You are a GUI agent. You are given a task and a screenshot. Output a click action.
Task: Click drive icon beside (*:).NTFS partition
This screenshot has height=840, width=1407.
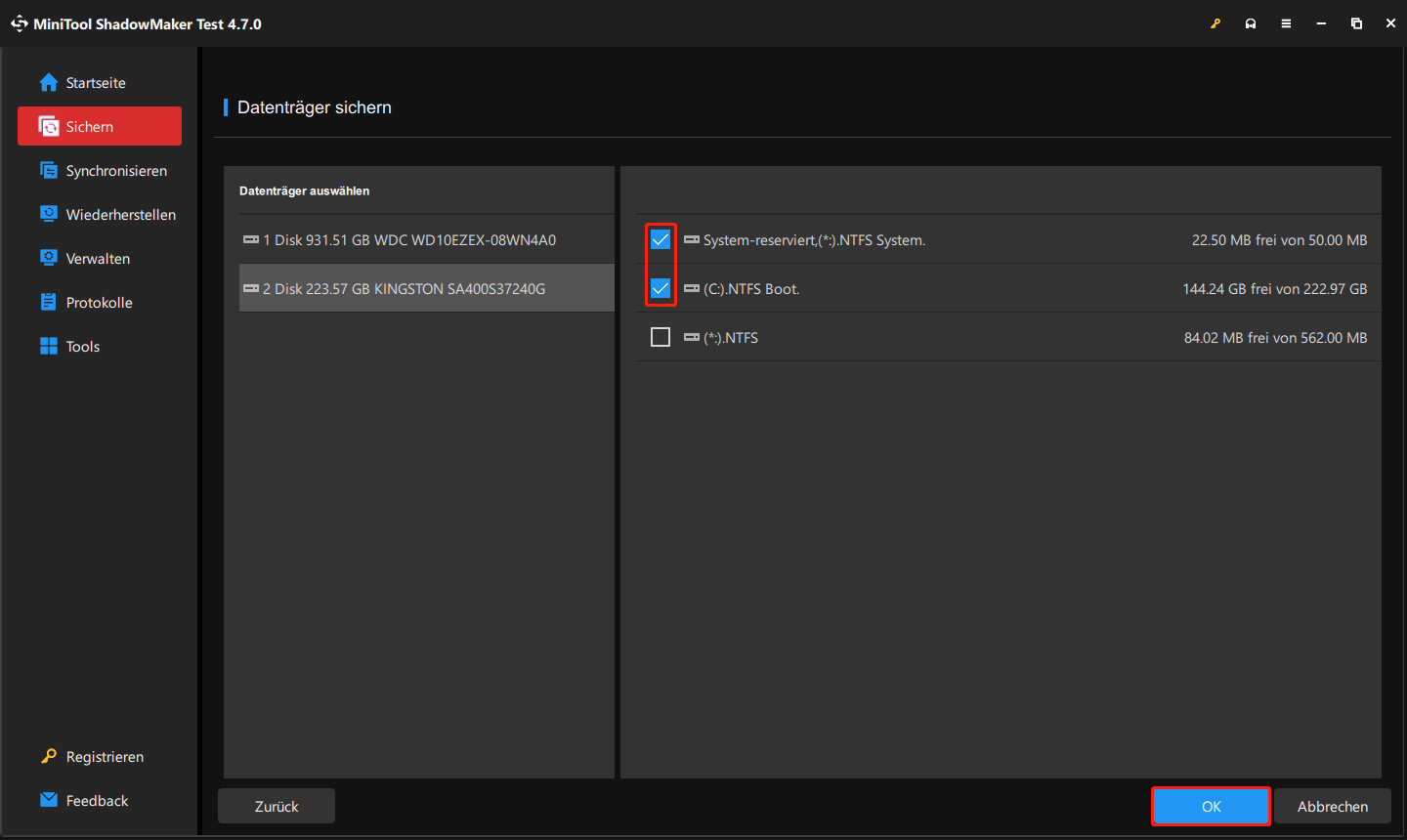click(x=692, y=337)
